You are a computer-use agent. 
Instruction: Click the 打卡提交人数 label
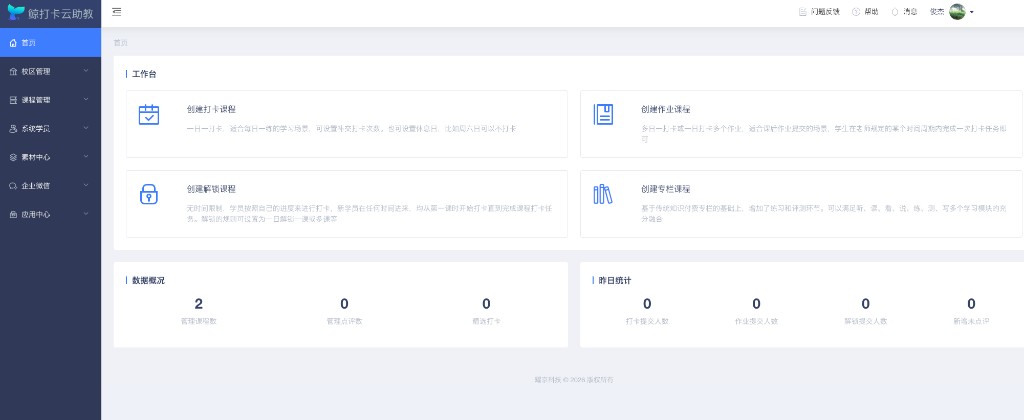point(647,321)
